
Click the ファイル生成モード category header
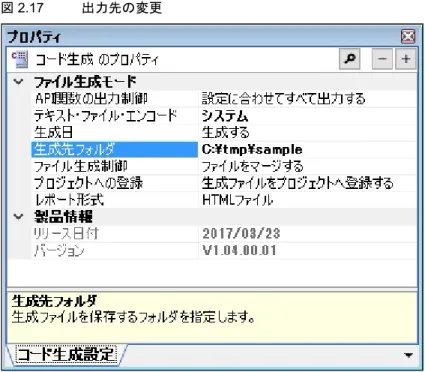(85, 82)
